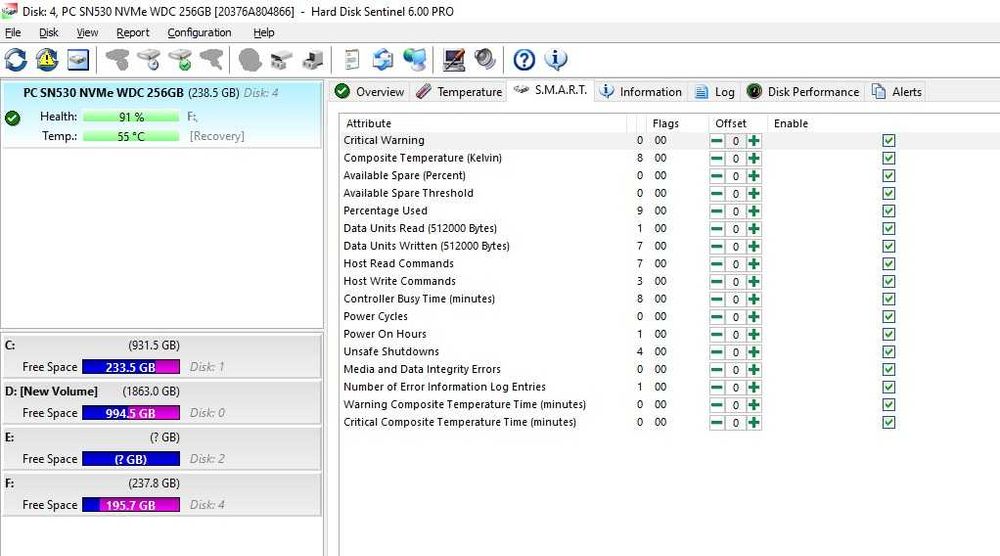Decrease offset for Data Units Read
This screenshot has height=556, width=1000.
click(x=717, y=228)
